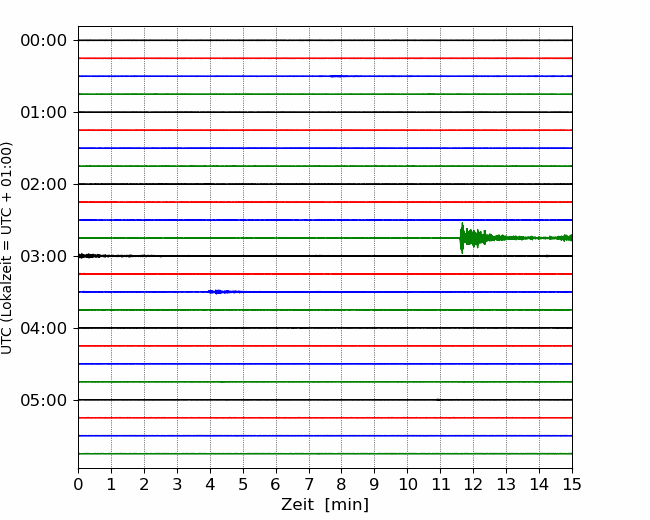Click the "03:00" time label
The height and width of the screenshot is (520, 650).
[43, 256]
